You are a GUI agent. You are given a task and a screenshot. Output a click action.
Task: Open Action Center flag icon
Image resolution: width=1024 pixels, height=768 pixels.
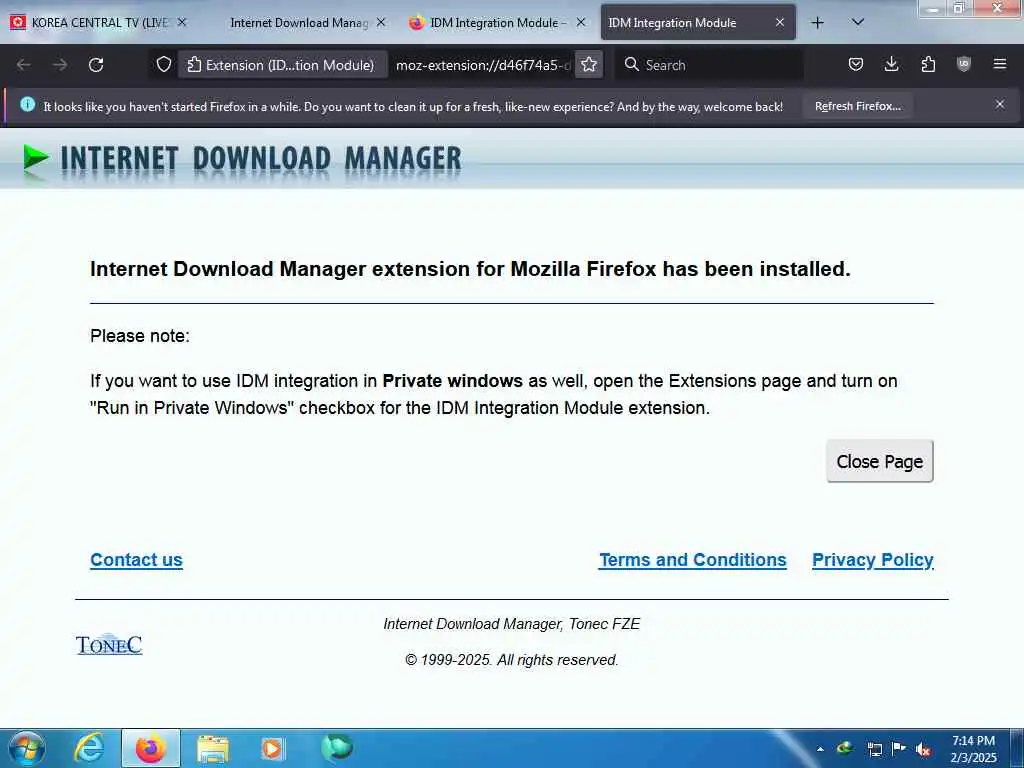tap(899, 749)
